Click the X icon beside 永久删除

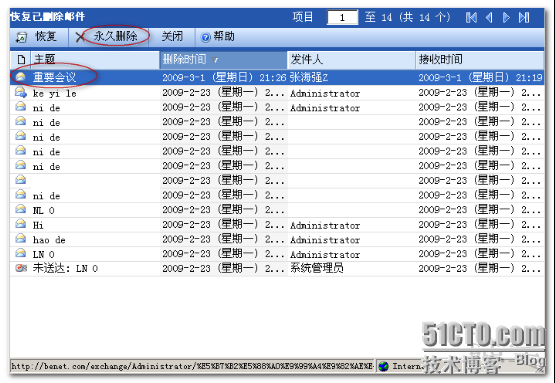[80, 37]
